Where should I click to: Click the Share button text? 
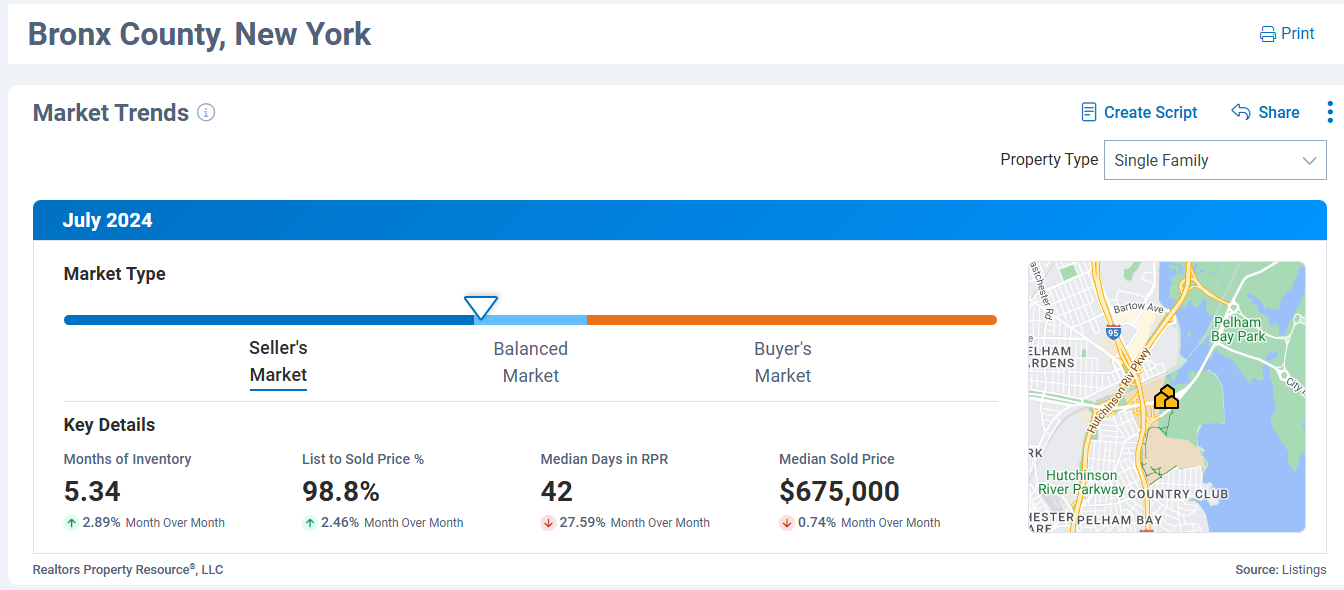click(1279, 112)
